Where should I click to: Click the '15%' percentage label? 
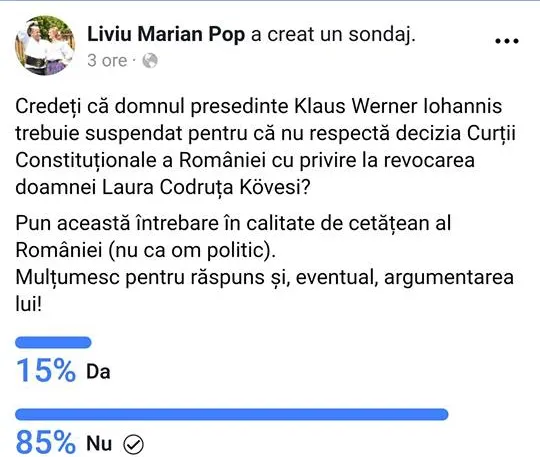pos(46,371)
